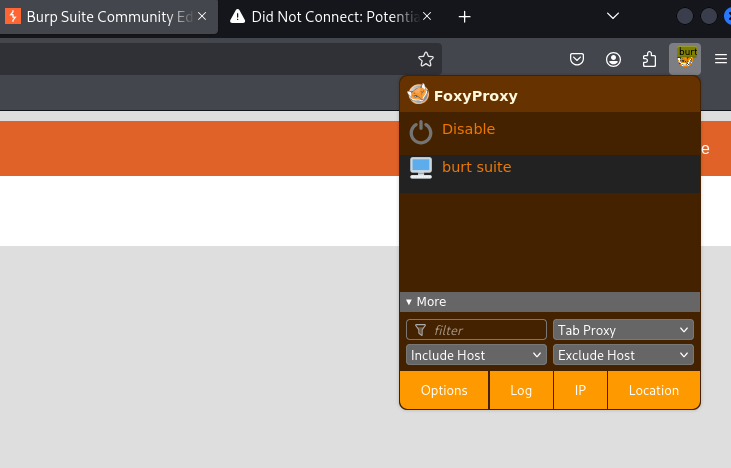Open the Firefox account icon
Screen dimensions: 731x468
coord(613,59)
